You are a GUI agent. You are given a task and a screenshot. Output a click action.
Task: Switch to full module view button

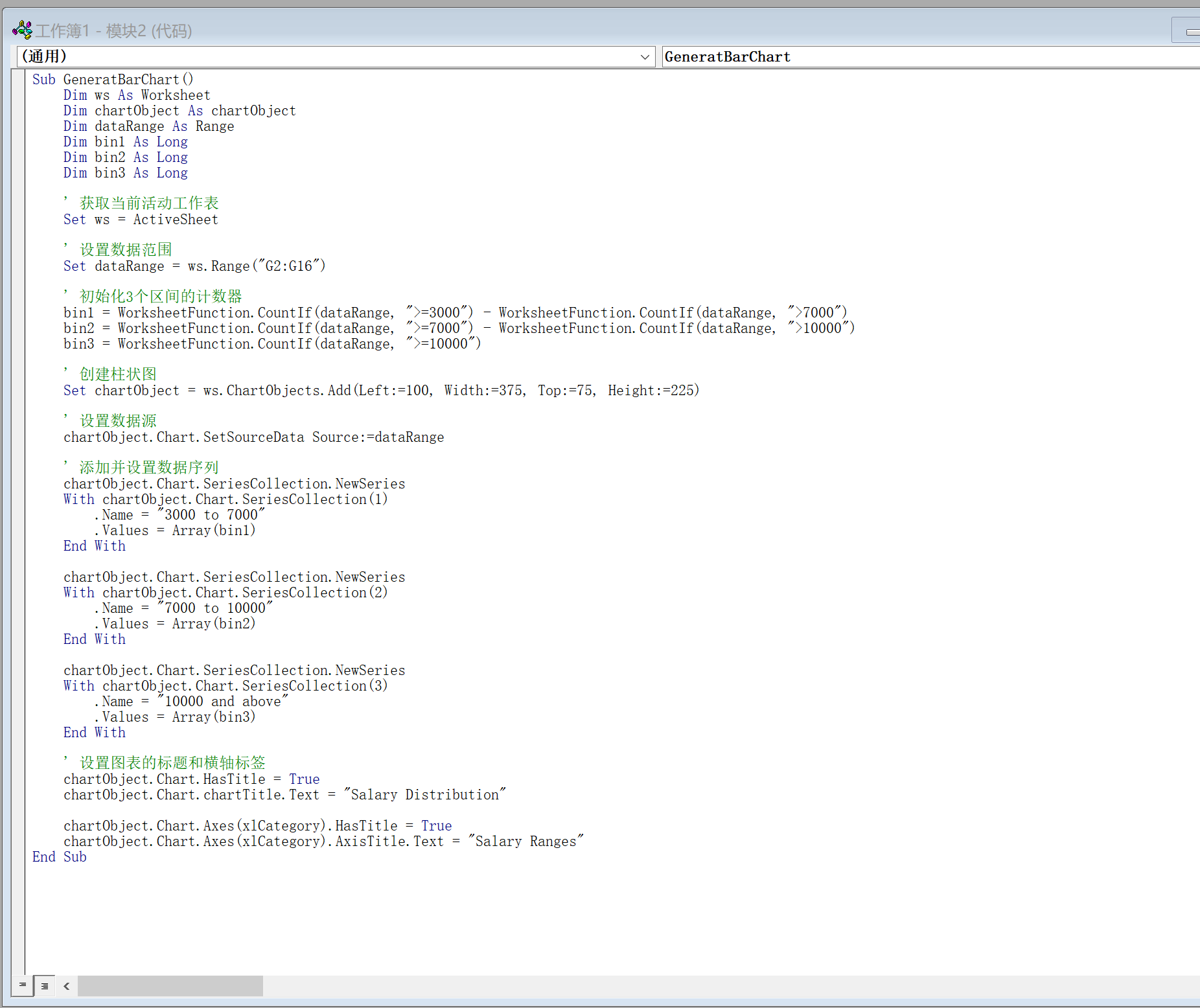click(44, 985)
